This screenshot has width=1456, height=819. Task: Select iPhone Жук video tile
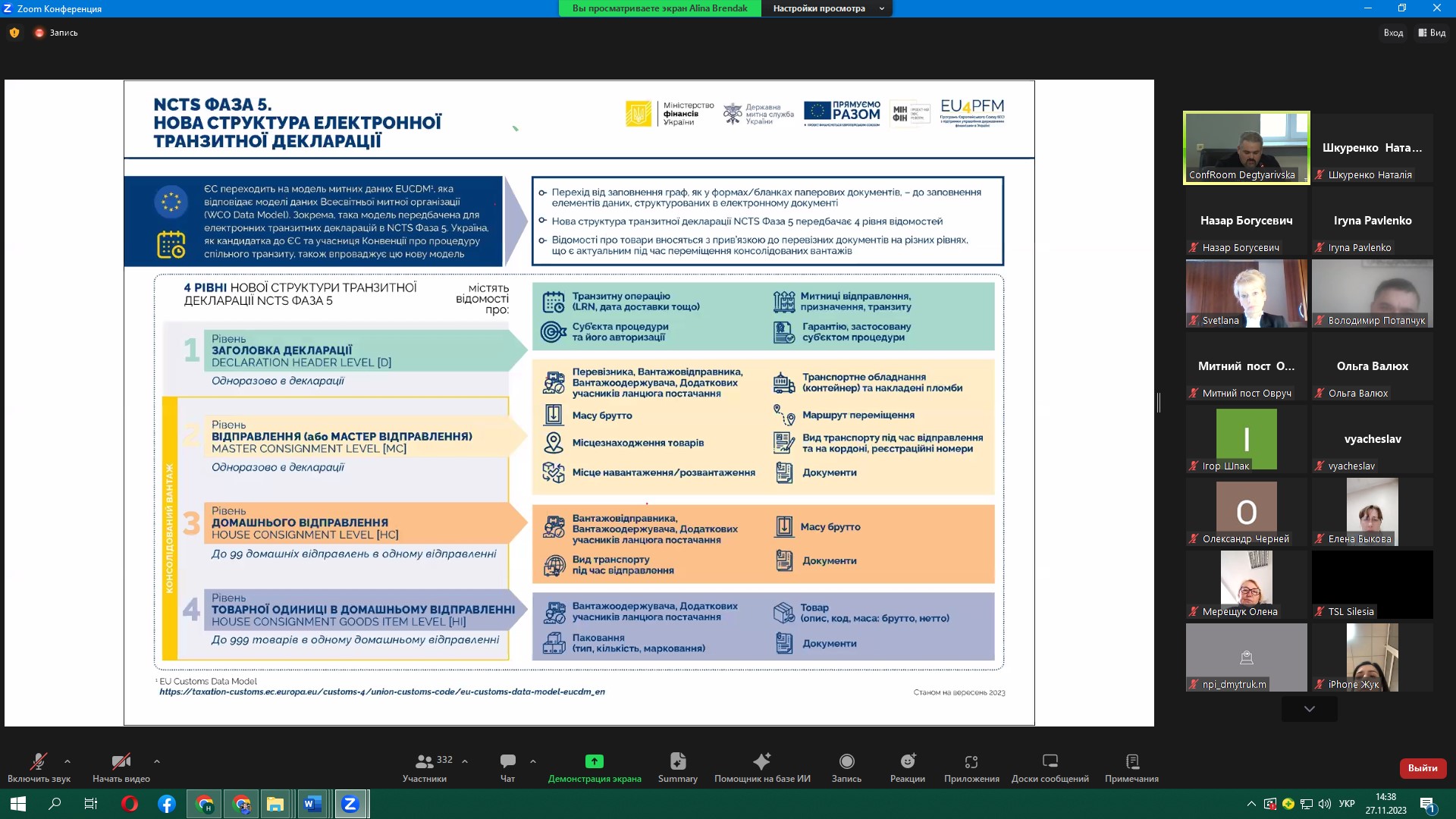pos(1373,657)
